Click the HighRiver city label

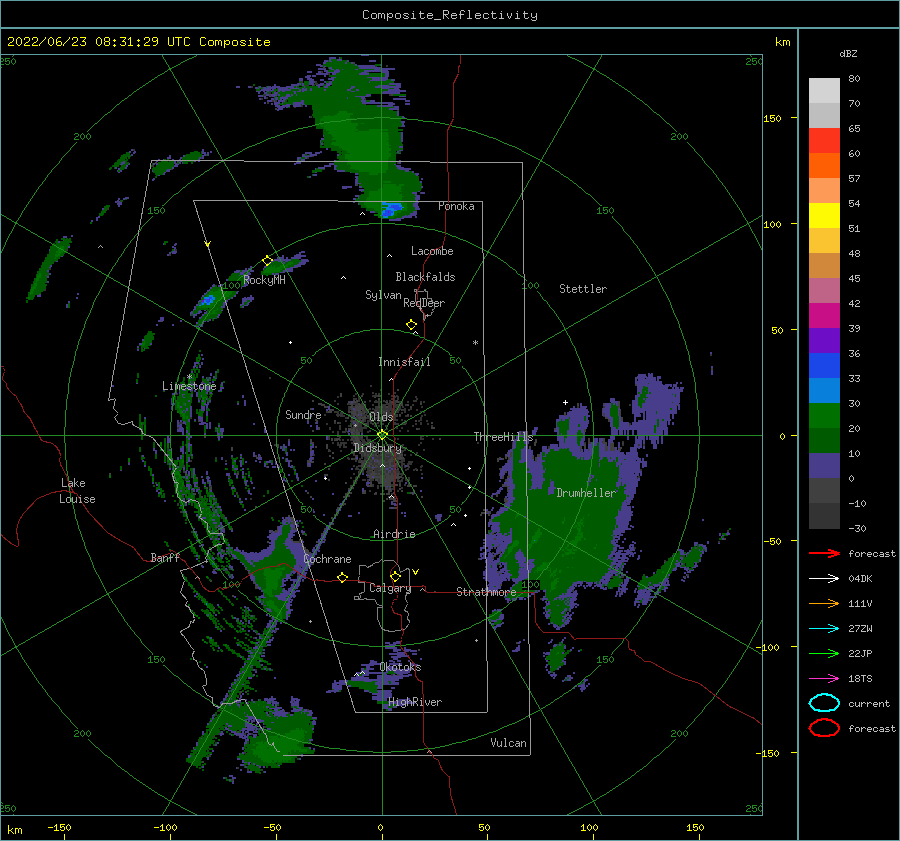[x=415, y=702]
